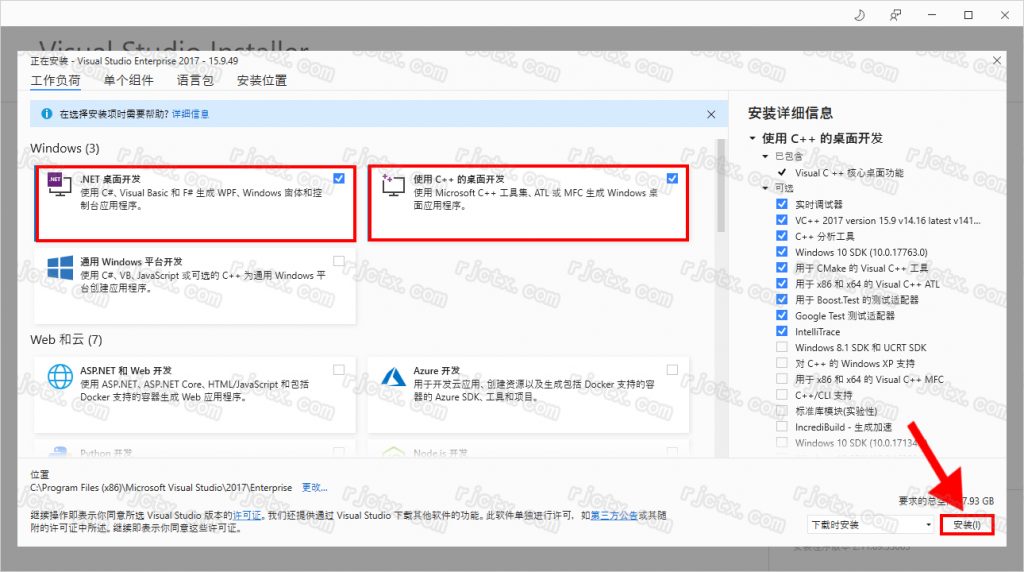This screenshot has height=572, width=1024.
Task: Dismiss the help banner with its X
Action: 711,114
